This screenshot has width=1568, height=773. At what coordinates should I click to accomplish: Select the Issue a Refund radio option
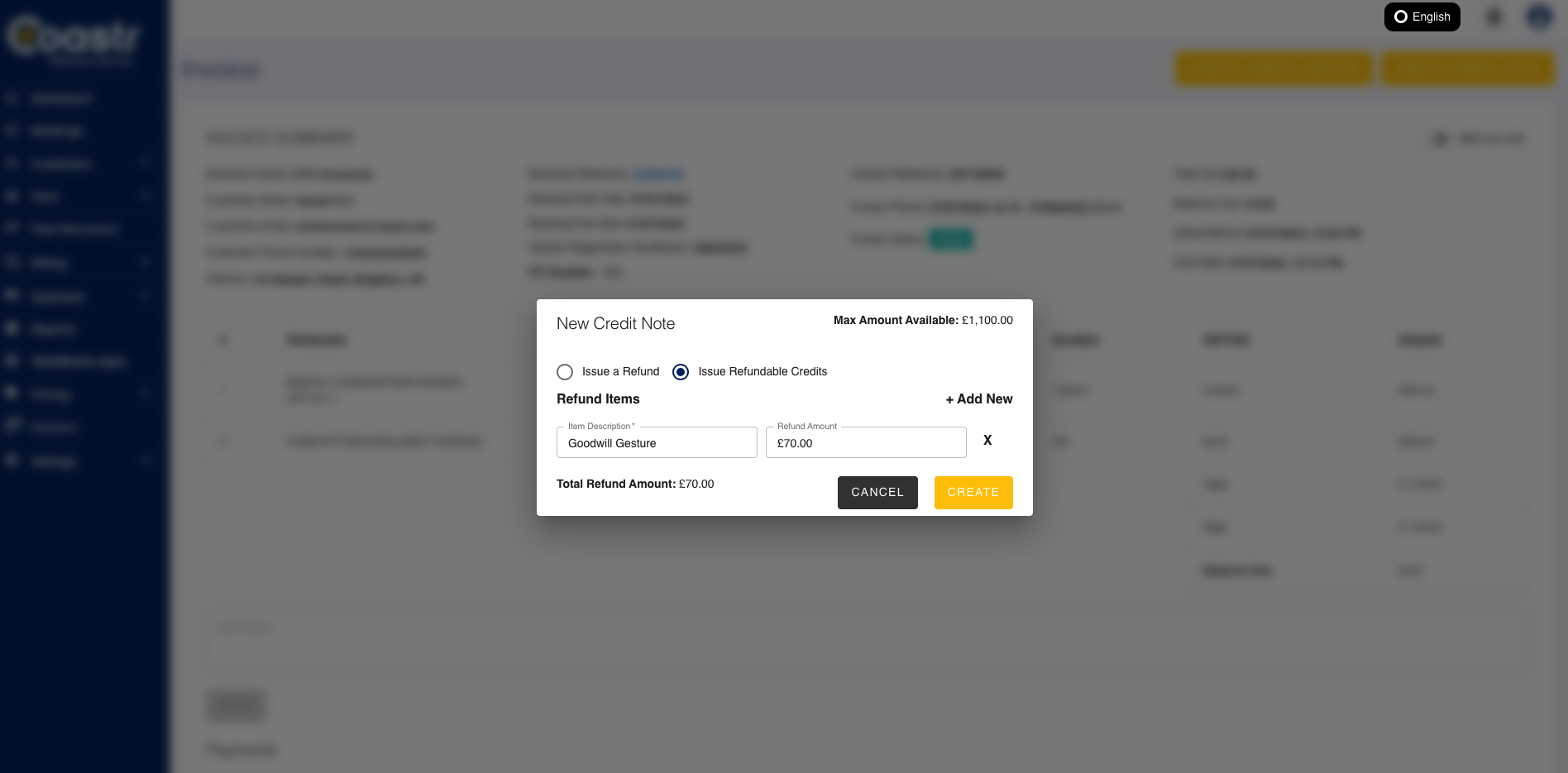pyautogui.click(x=565, y=372)
